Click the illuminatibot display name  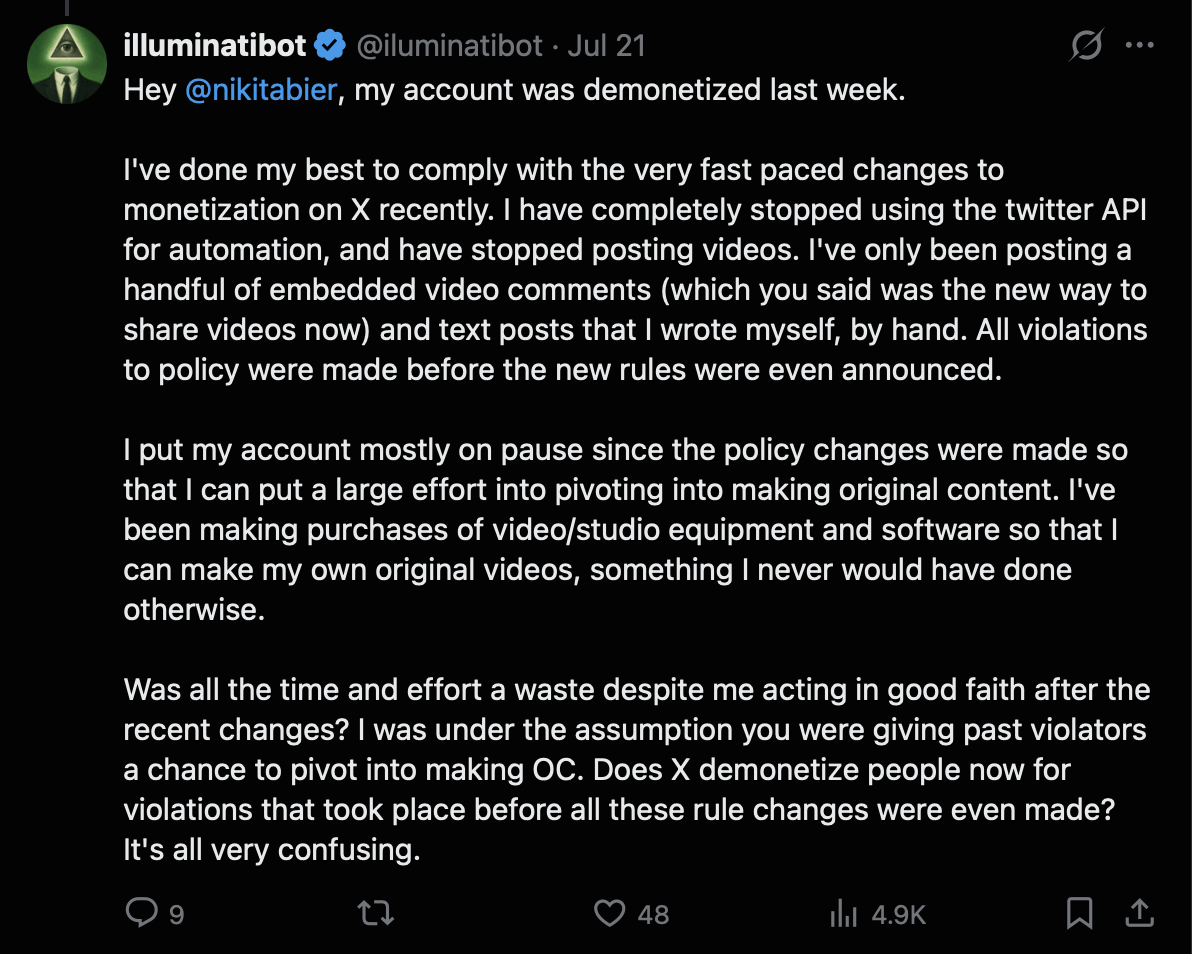[x=215, y=46]
